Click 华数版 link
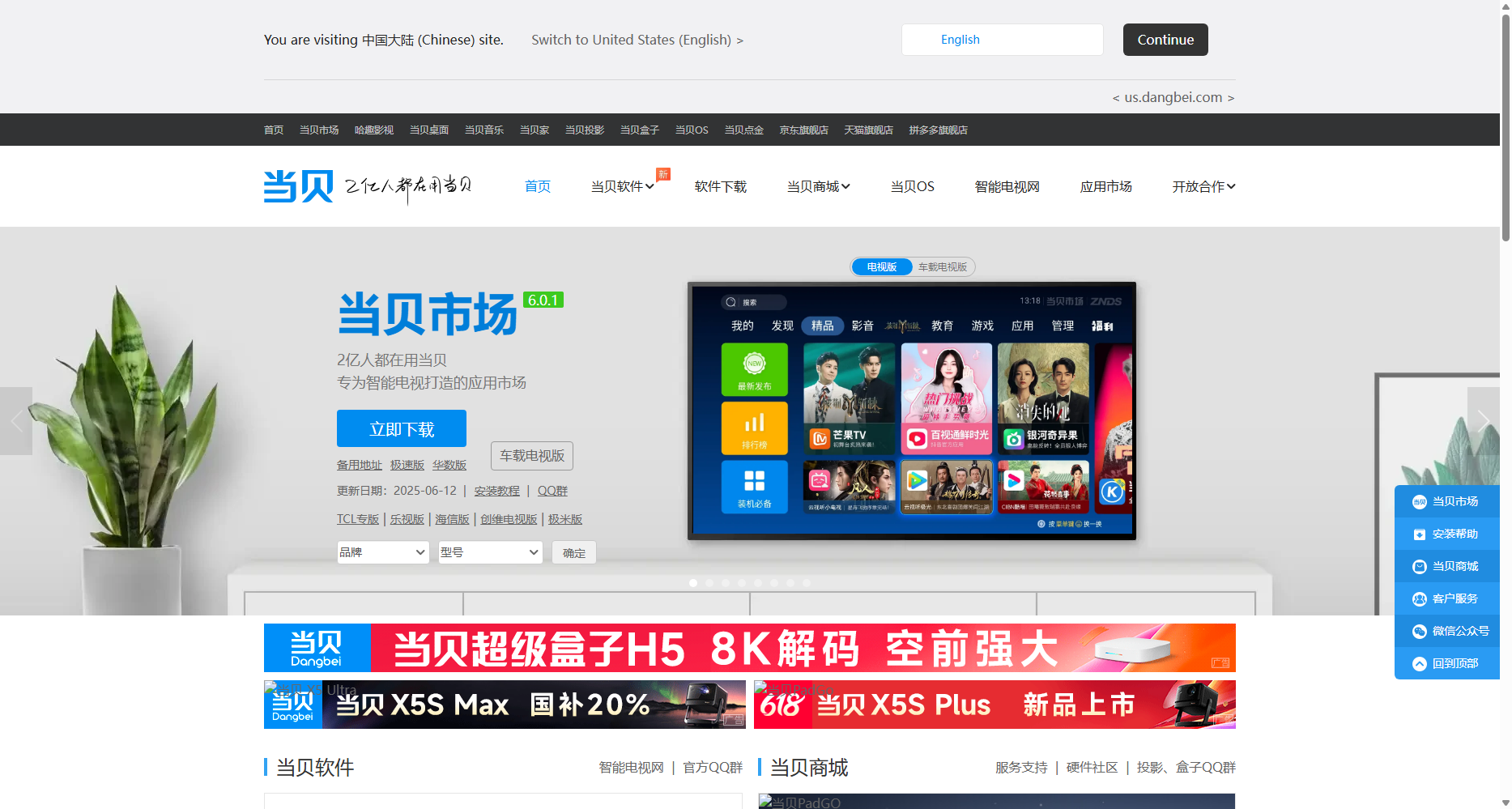 449,465
